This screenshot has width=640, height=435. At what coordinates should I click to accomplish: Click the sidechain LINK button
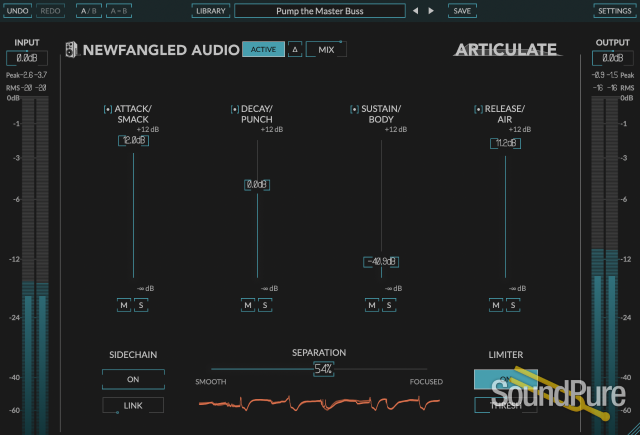click(x=133, y=405)
